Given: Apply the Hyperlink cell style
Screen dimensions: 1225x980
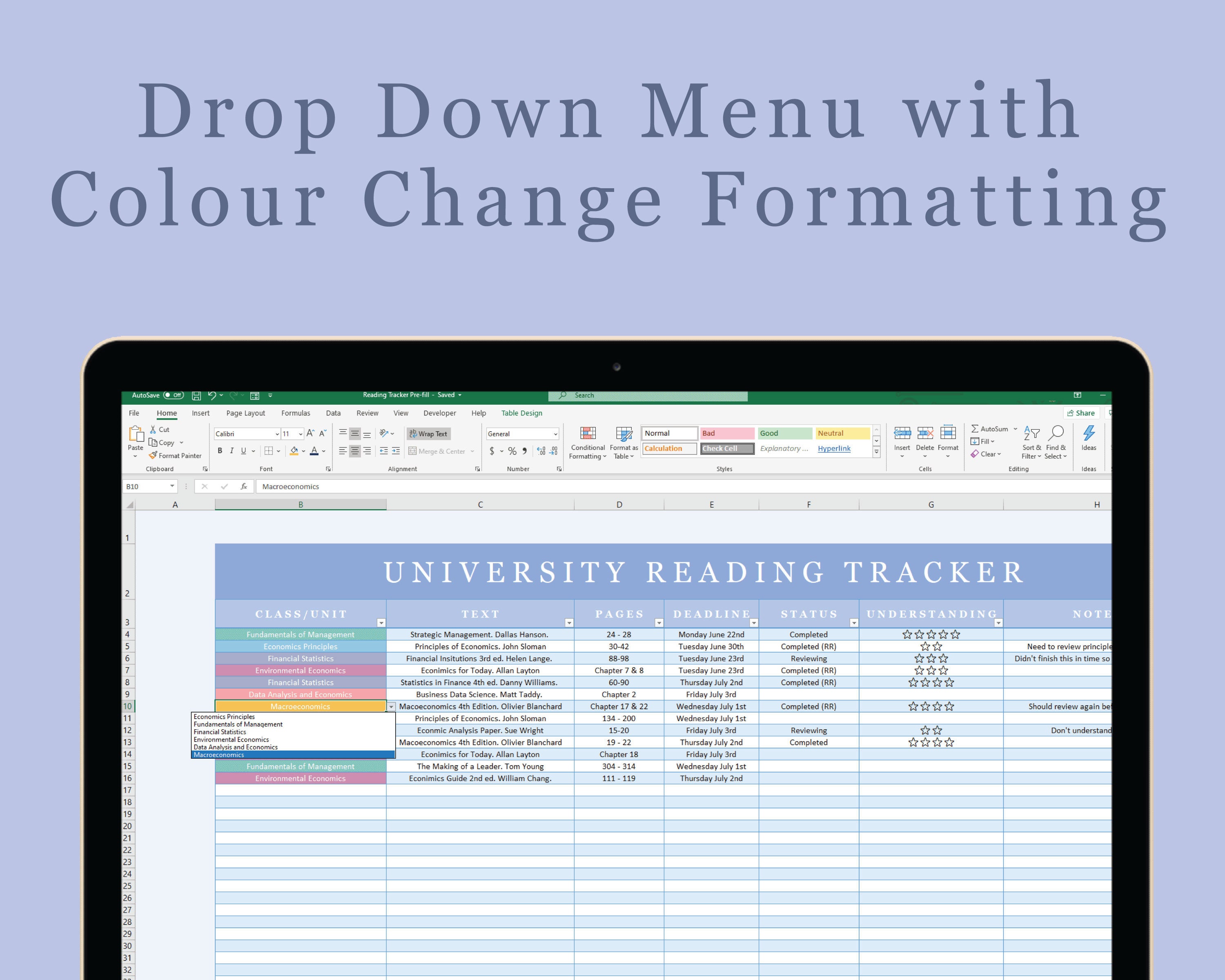Looking at the screenshot, I should 834,449.
